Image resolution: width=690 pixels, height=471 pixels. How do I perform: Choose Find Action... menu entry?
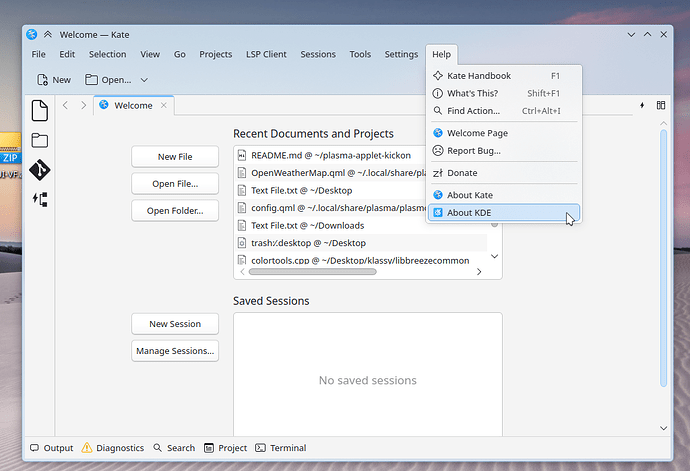(x=504, y=111)
